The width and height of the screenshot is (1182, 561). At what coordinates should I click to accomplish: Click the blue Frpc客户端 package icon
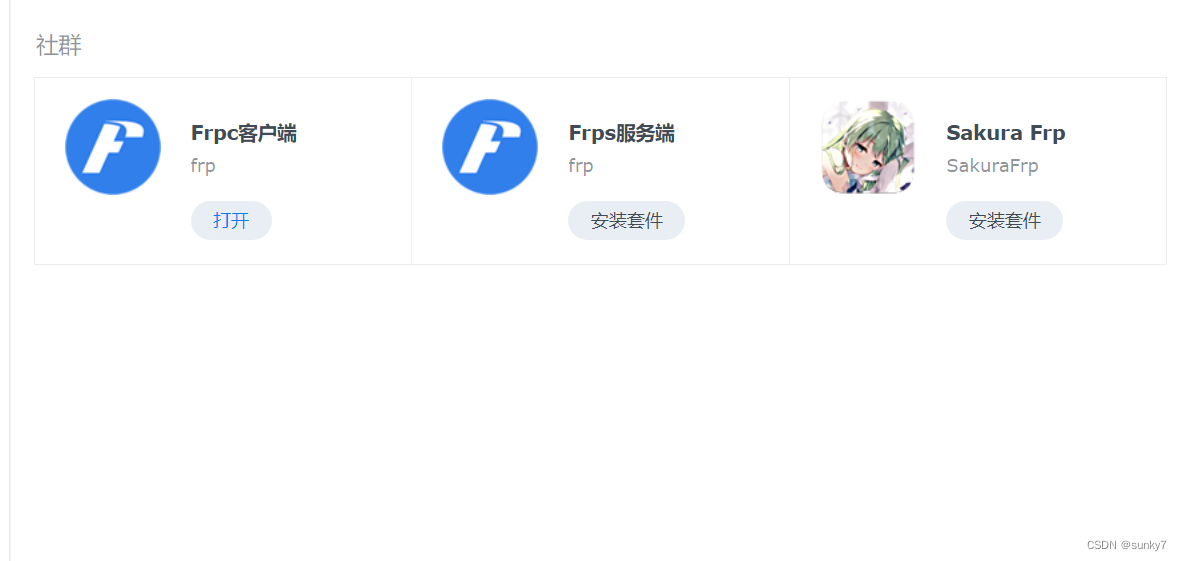click(x=113, y=147)
